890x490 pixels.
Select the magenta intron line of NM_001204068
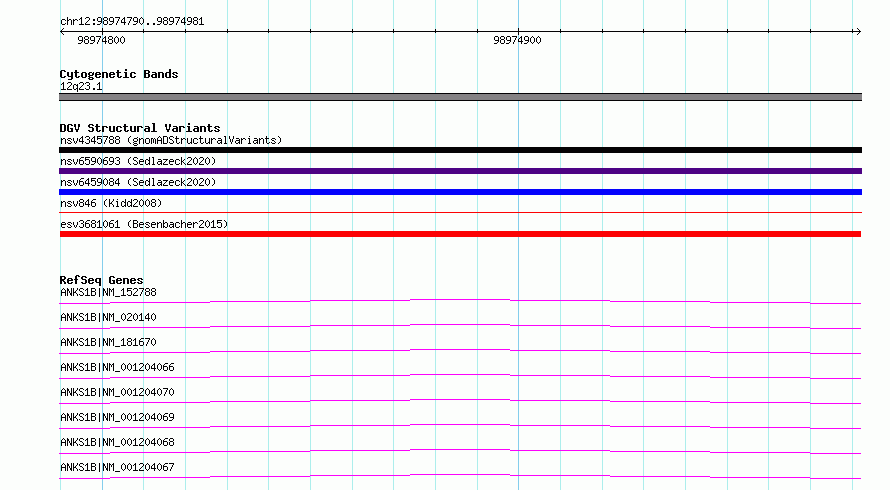tap(460, 450)
